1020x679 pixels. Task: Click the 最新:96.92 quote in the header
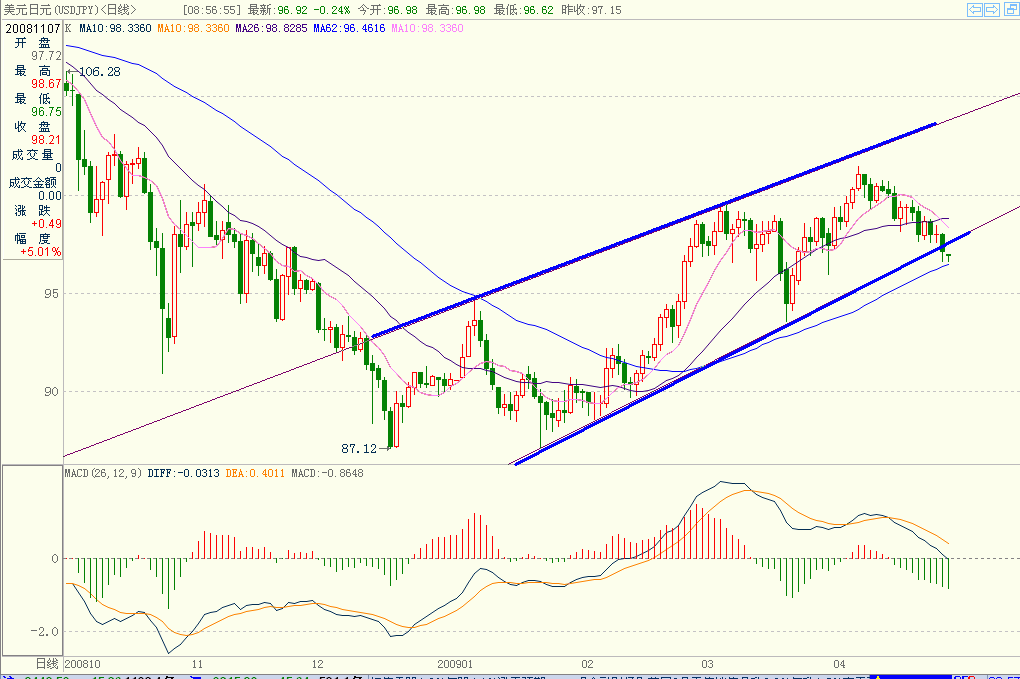tap(278, 10)
